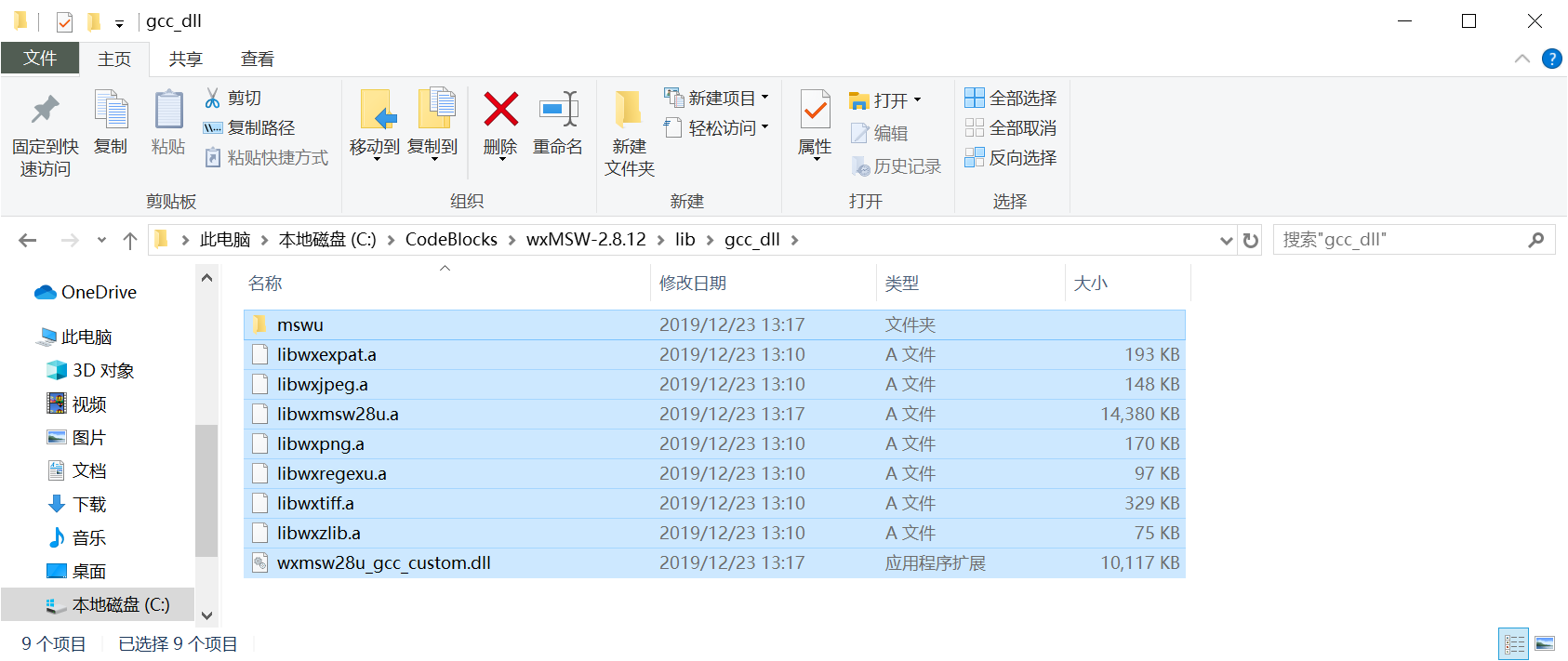Sort by the 名称 name column
This screenshot has width=1568, height=661.
click(x=446, y=283)
